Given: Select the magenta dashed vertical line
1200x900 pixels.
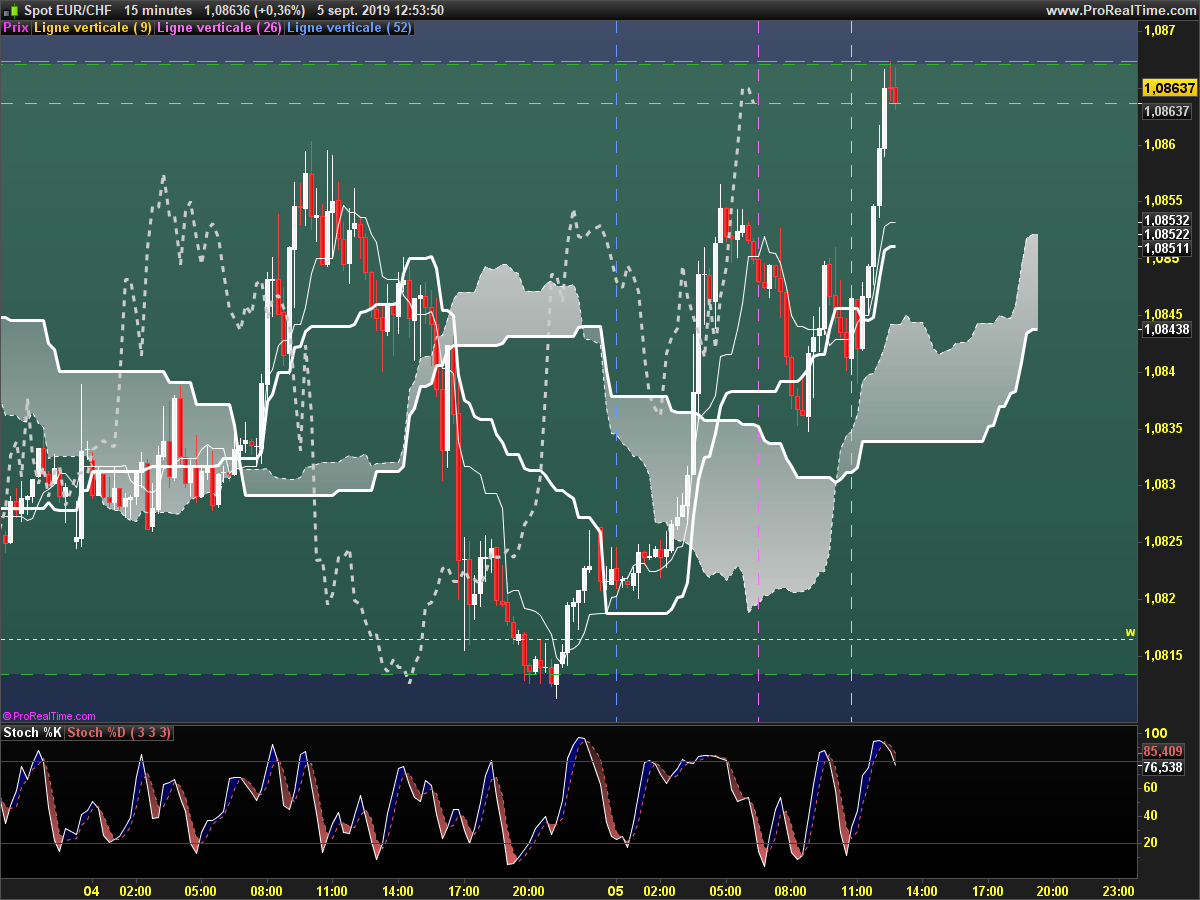Looking at the screenshot, I should pyautogui.click(x=758, y=370).
